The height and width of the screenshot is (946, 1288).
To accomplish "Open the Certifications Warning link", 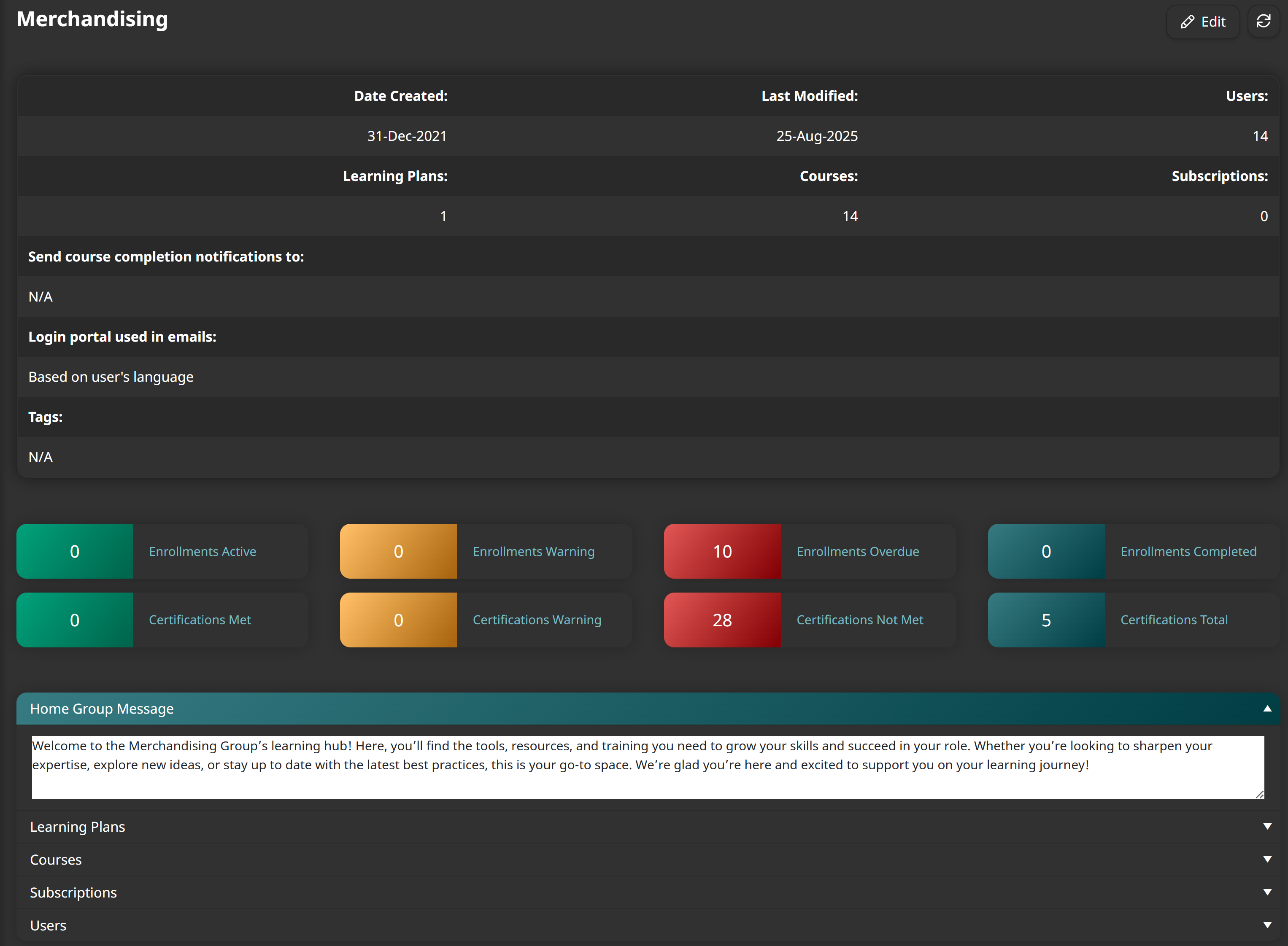I will point(537,620).
